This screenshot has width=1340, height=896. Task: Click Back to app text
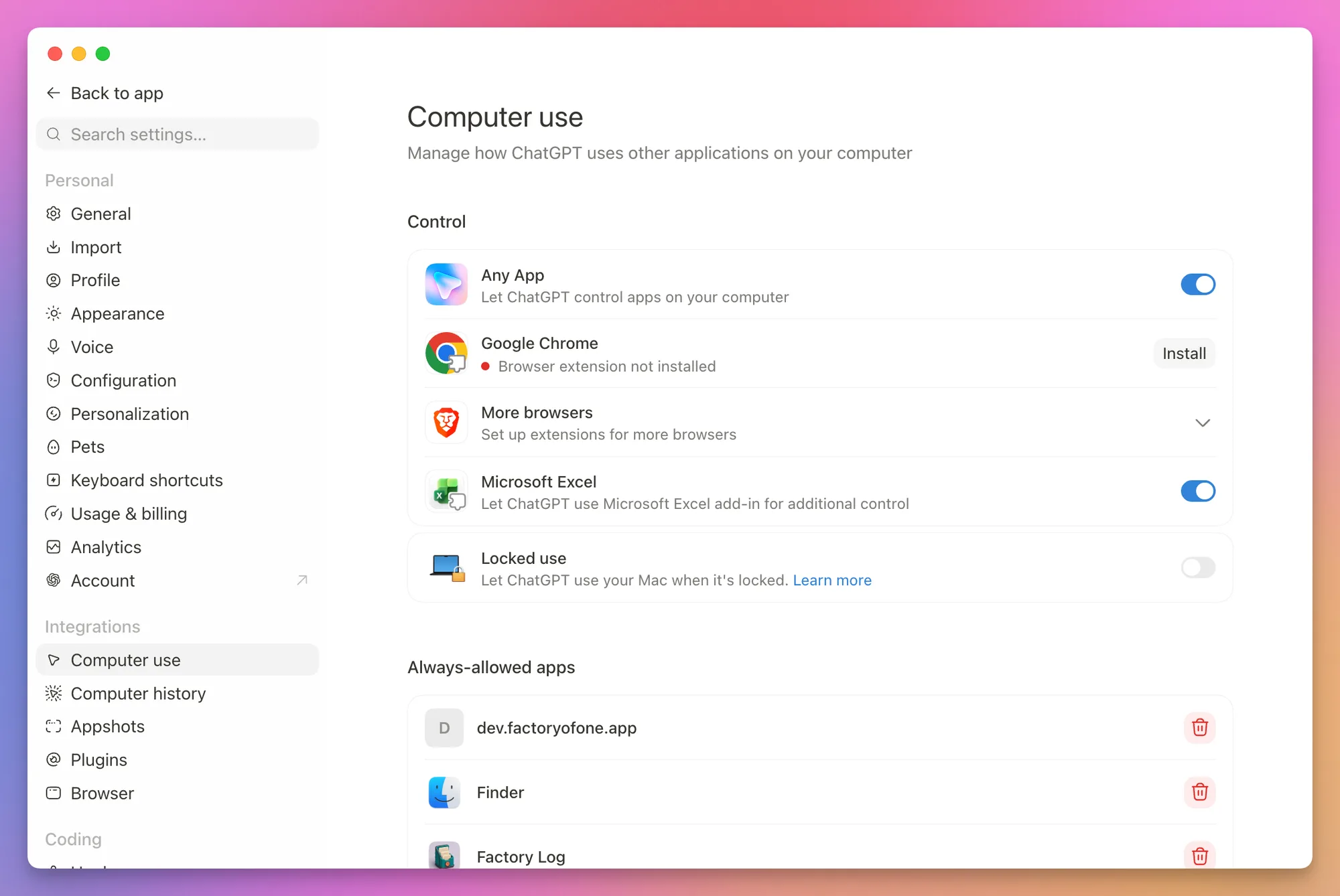(x=117, y=93)
